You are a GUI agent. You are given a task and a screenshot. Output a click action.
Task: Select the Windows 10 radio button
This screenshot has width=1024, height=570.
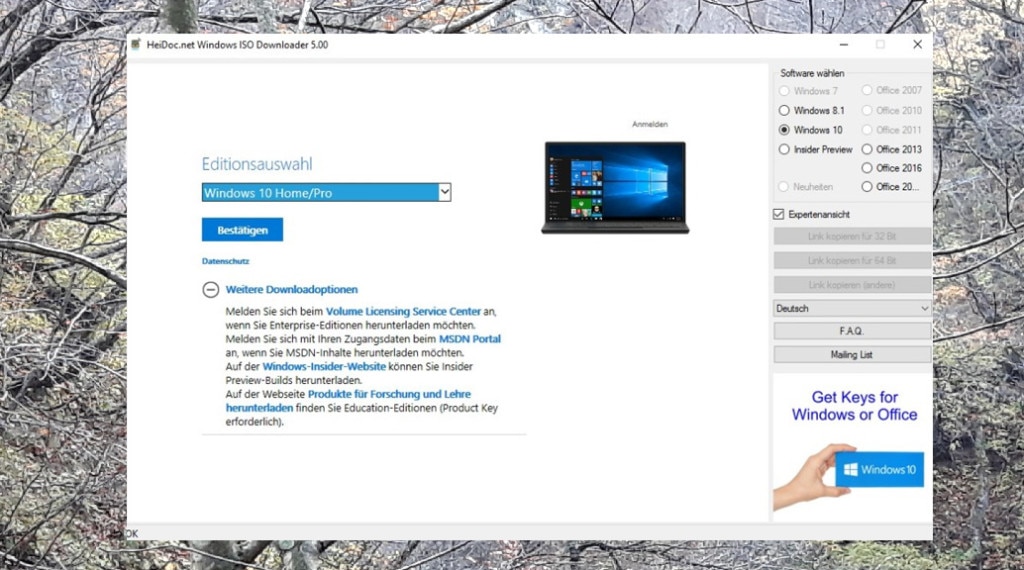785,130
